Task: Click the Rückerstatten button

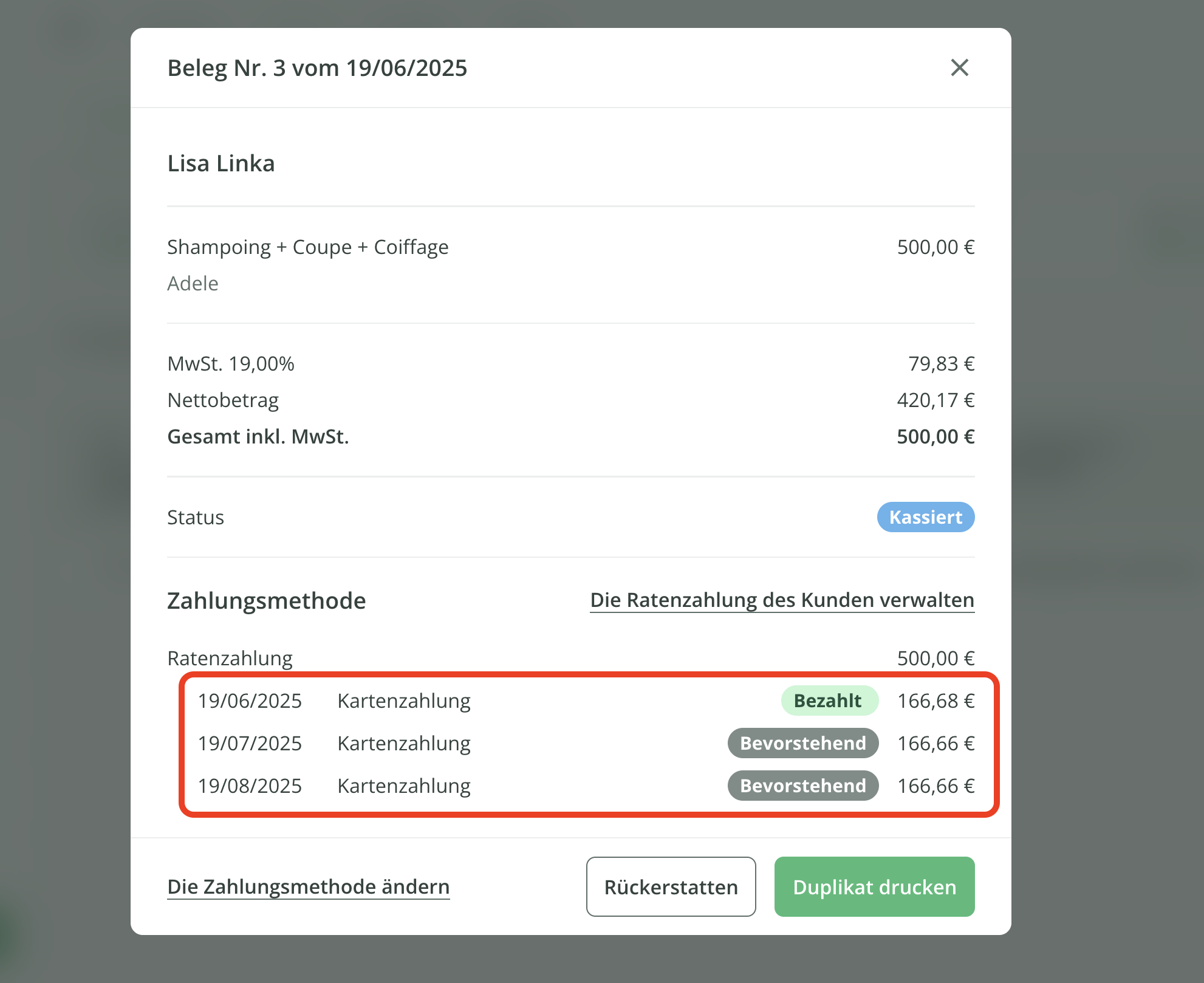Action: (671, 887)
